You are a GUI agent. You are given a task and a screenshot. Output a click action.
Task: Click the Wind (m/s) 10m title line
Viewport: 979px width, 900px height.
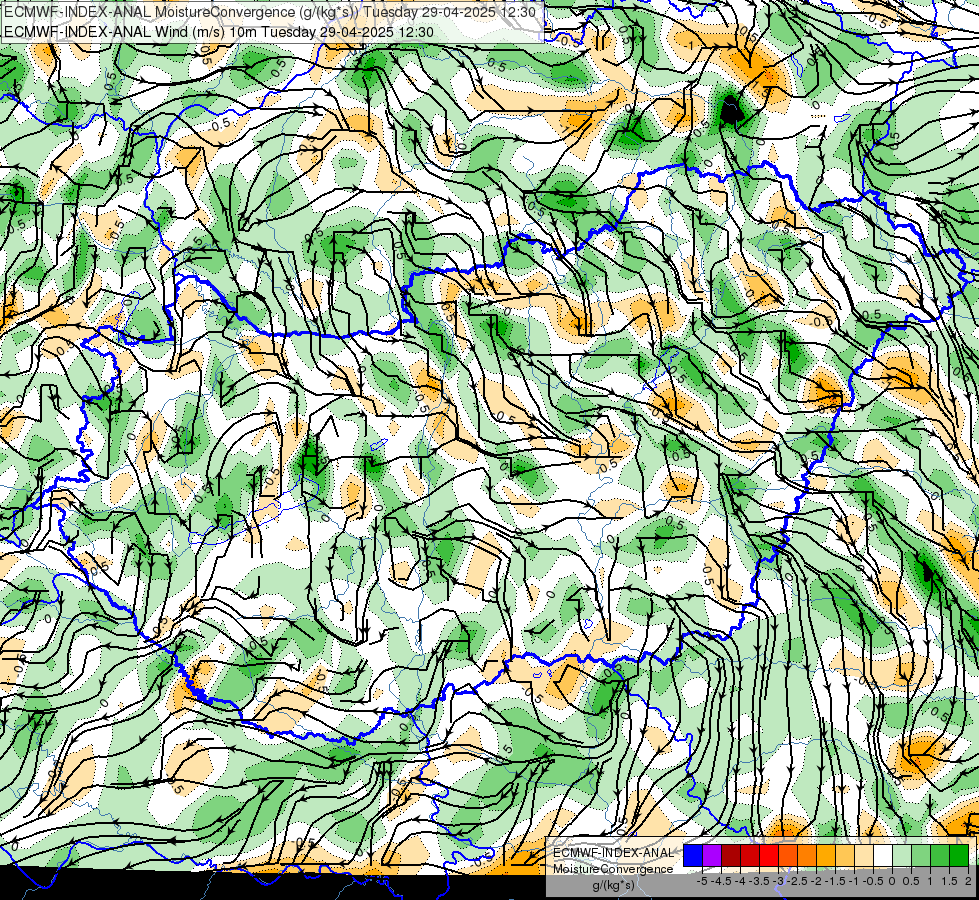(219, 32)
